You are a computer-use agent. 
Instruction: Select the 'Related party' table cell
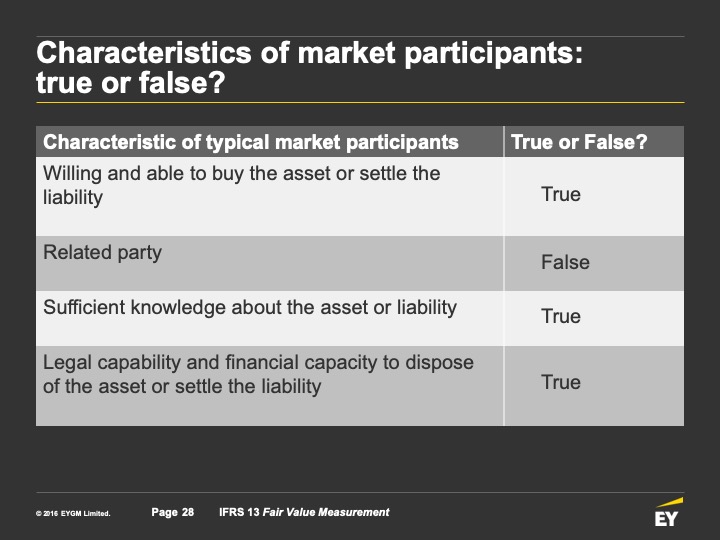270,264
